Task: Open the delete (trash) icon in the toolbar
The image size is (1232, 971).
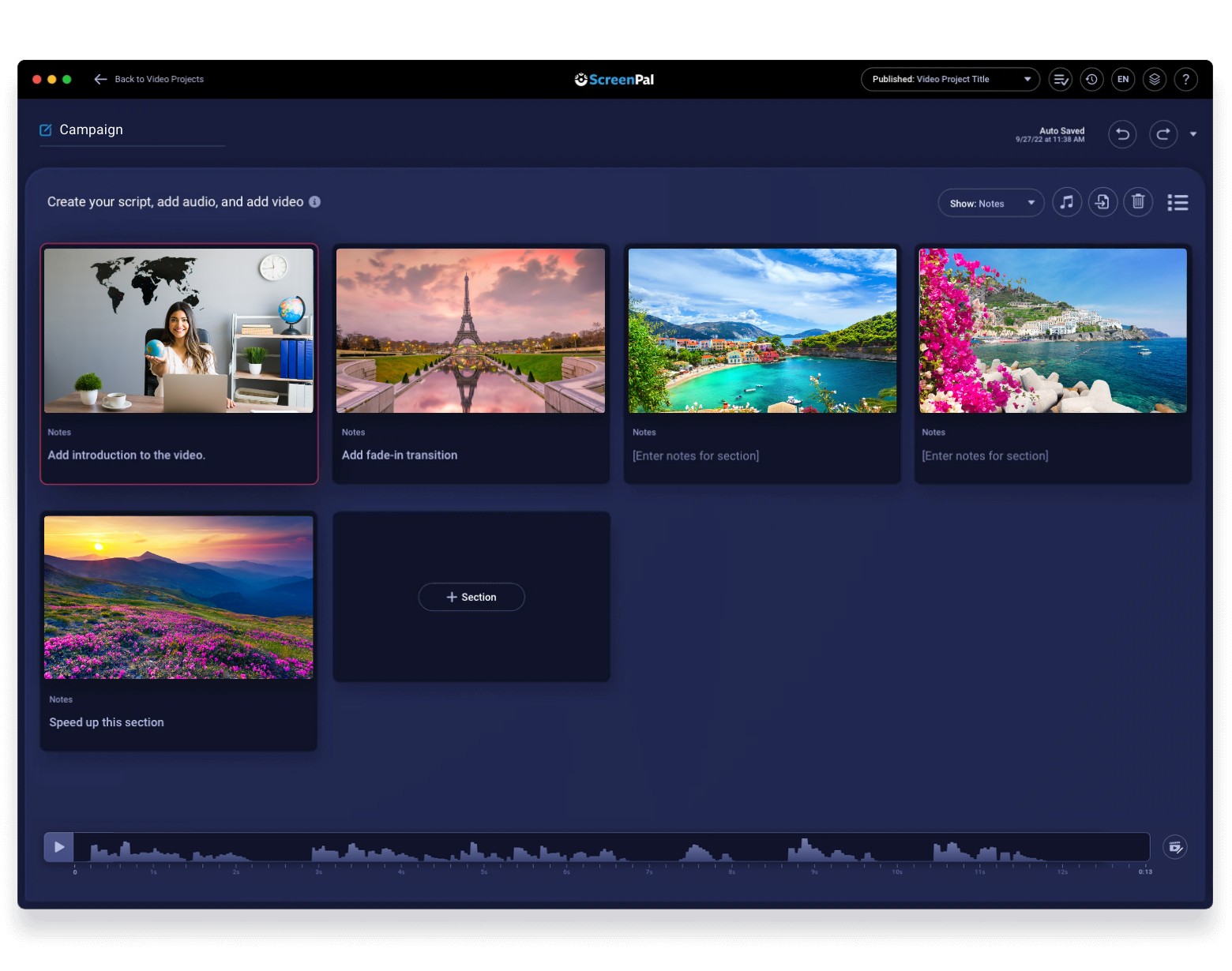Action: [x=1138, y=202]
